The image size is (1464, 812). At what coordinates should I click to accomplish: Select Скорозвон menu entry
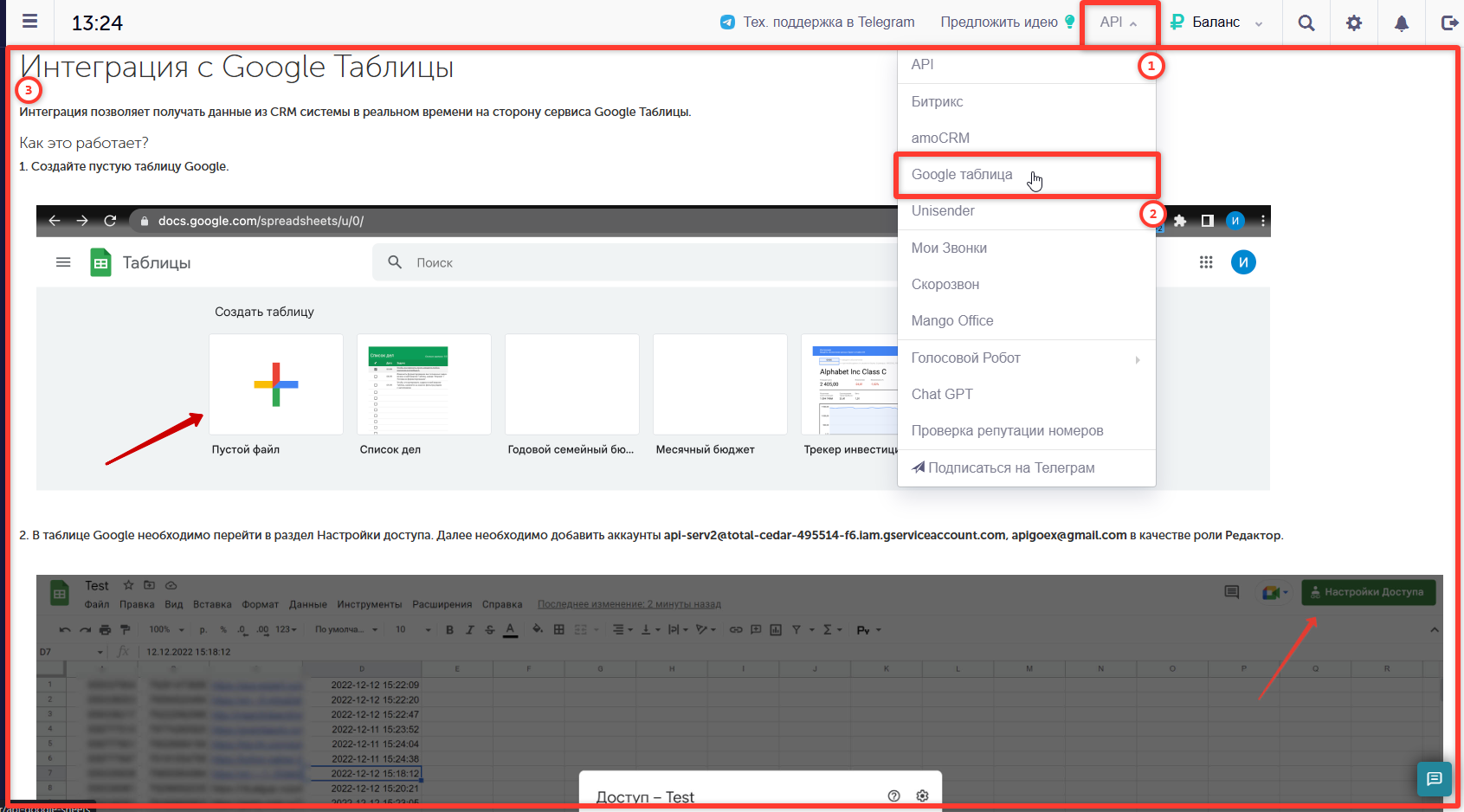coord(1027,284)
